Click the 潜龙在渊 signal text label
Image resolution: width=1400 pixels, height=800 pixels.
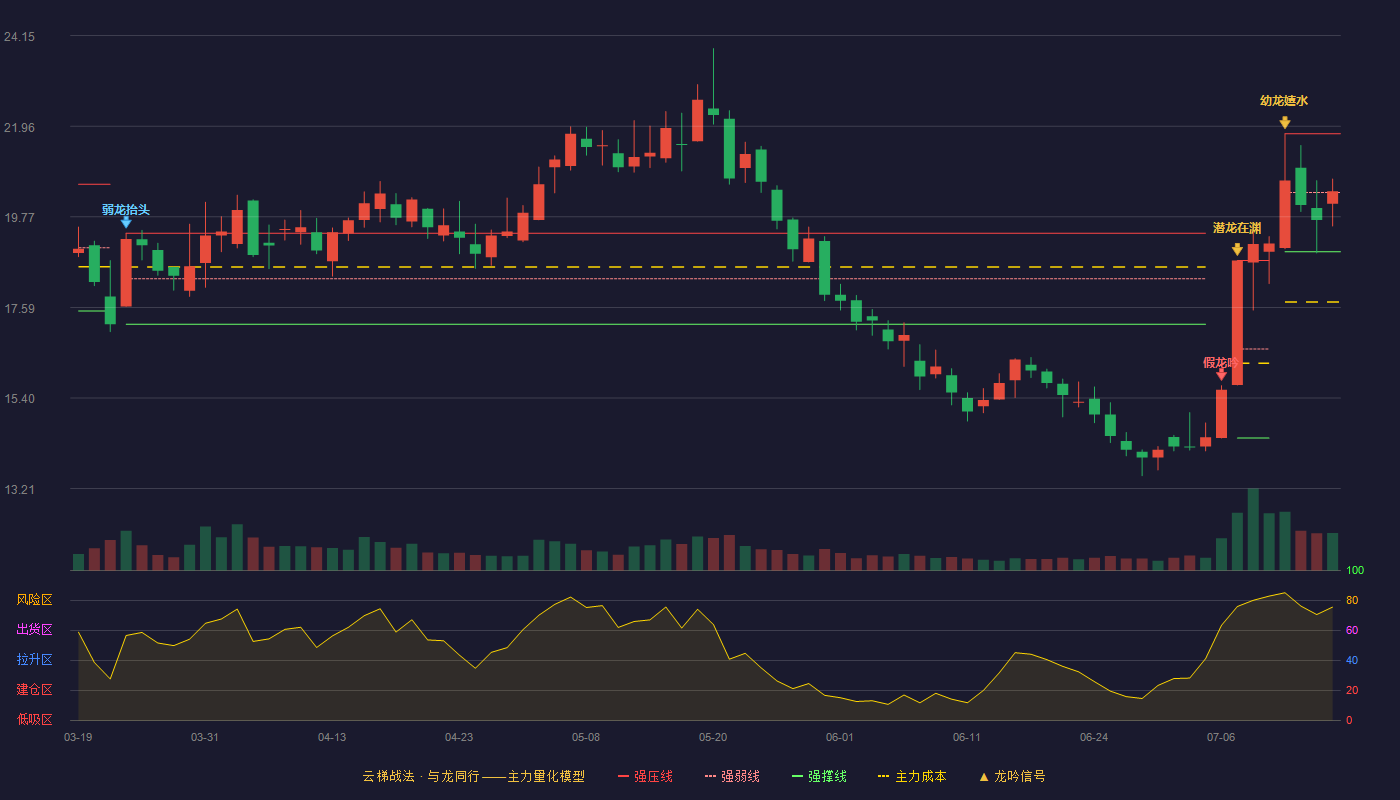[x=1237, y=228]
